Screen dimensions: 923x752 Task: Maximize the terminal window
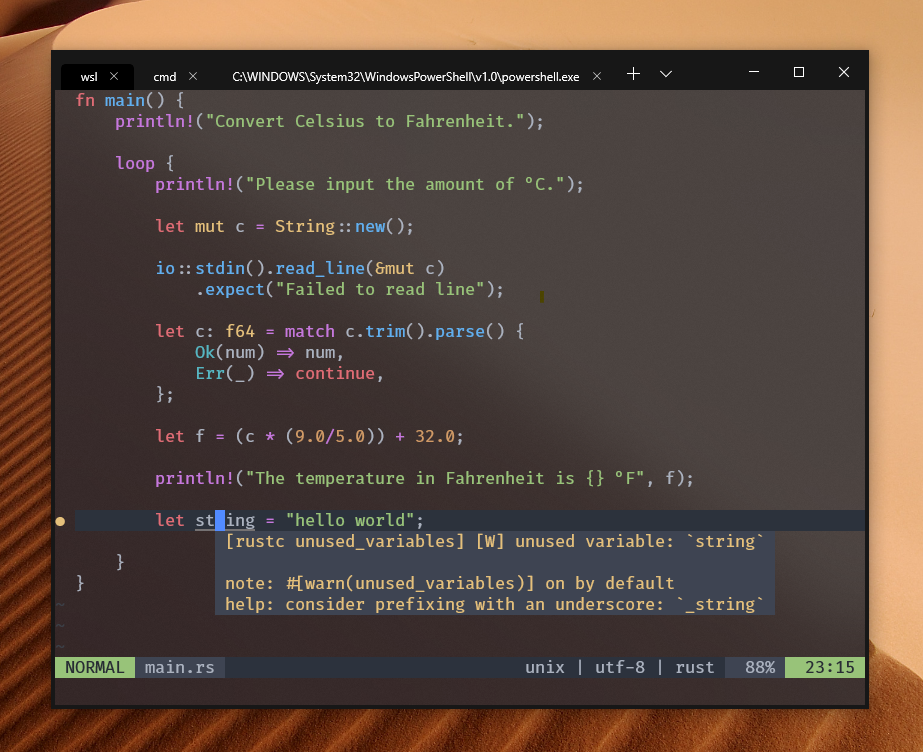[x=799, y=72]
